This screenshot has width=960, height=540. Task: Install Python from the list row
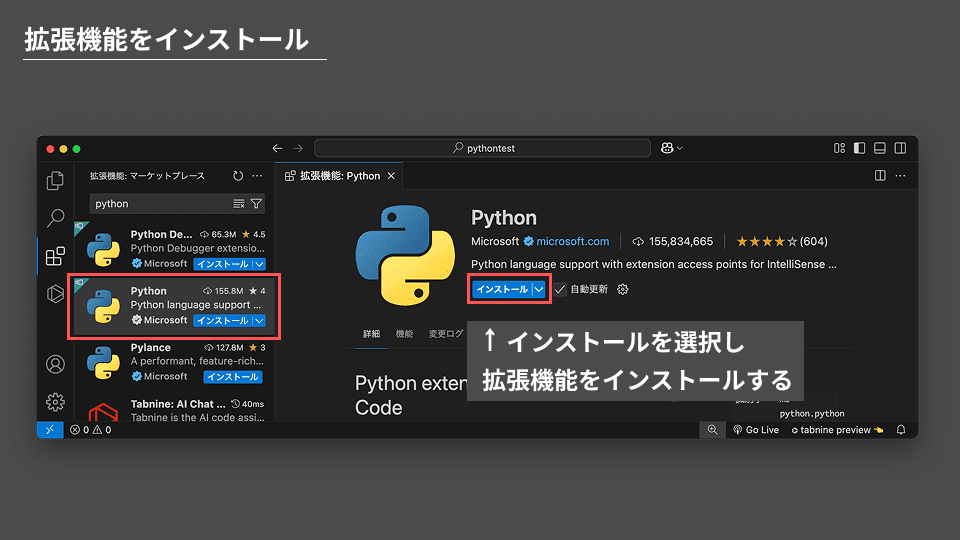pos(223,320)
